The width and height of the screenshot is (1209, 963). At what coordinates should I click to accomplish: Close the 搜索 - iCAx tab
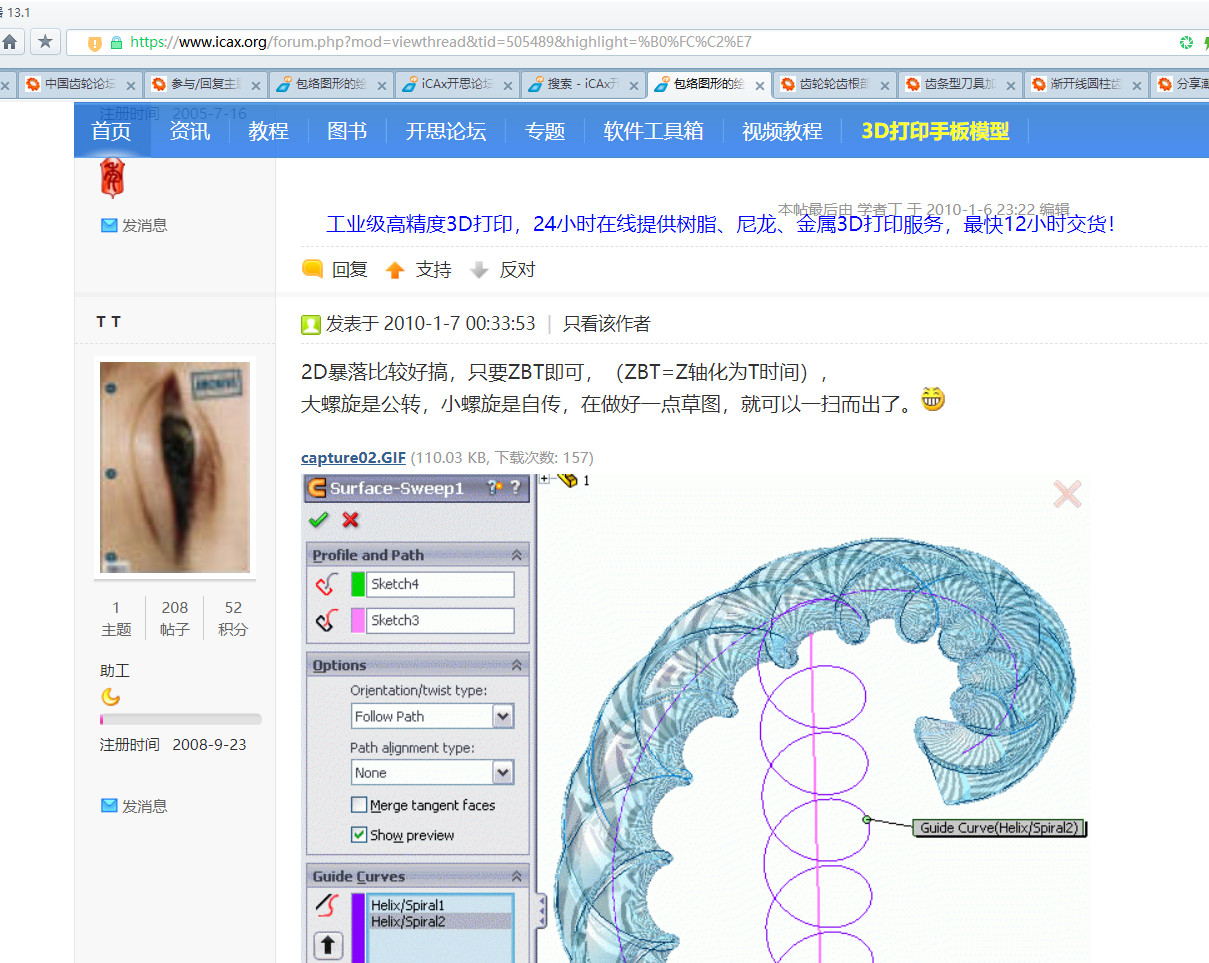pos(635,85)
